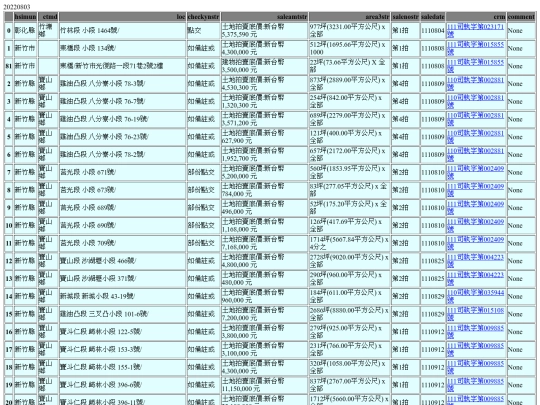Open the crm link in row 3
Image resolution: width=540 pixels, height=405 pixels.
[475, 101]
